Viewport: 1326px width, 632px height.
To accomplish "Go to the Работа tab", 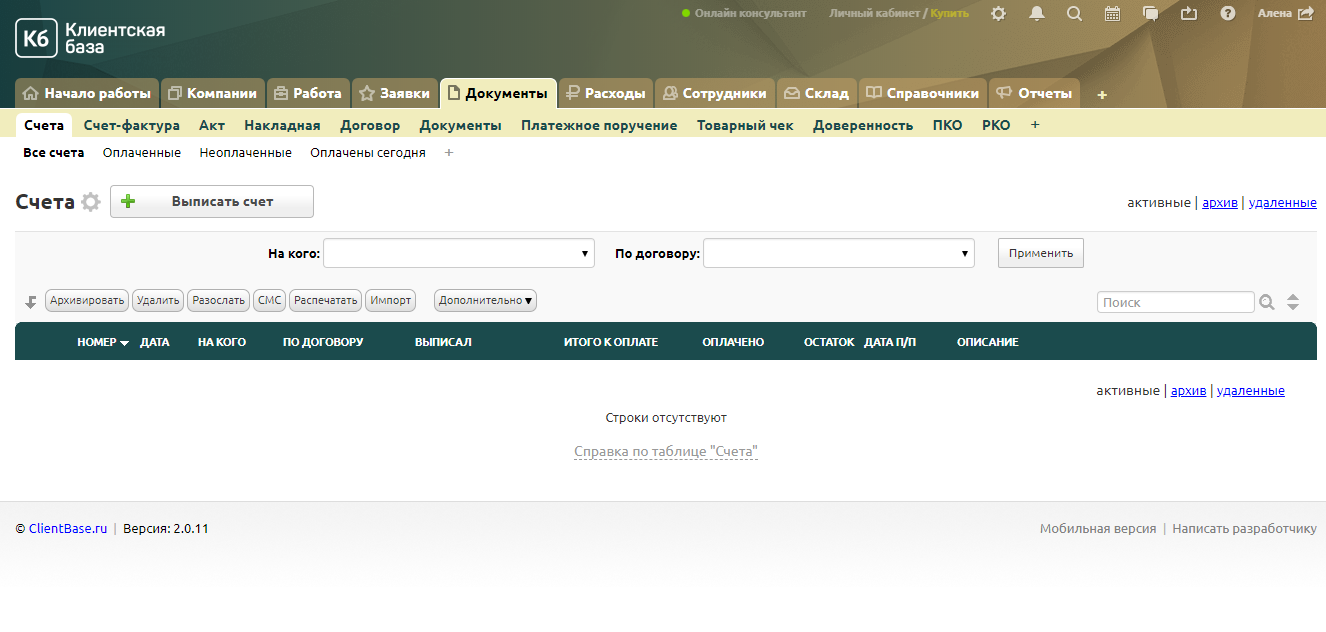I will click(x=308, y=93).
